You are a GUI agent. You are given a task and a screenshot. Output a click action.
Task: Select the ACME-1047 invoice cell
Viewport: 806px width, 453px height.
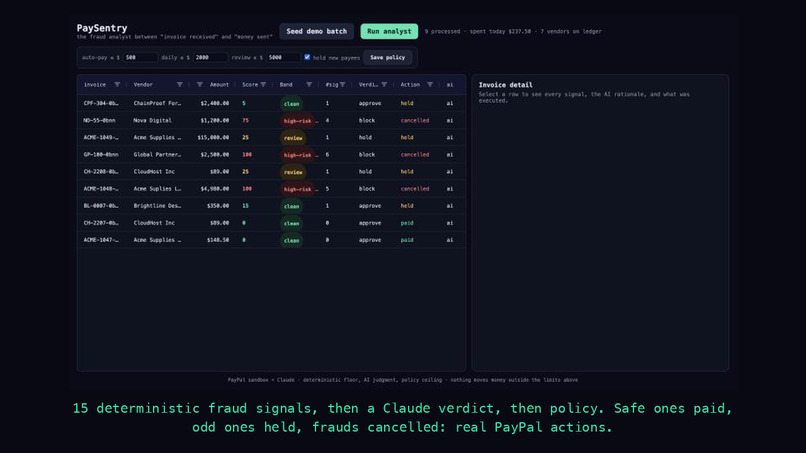click(101, 240)
